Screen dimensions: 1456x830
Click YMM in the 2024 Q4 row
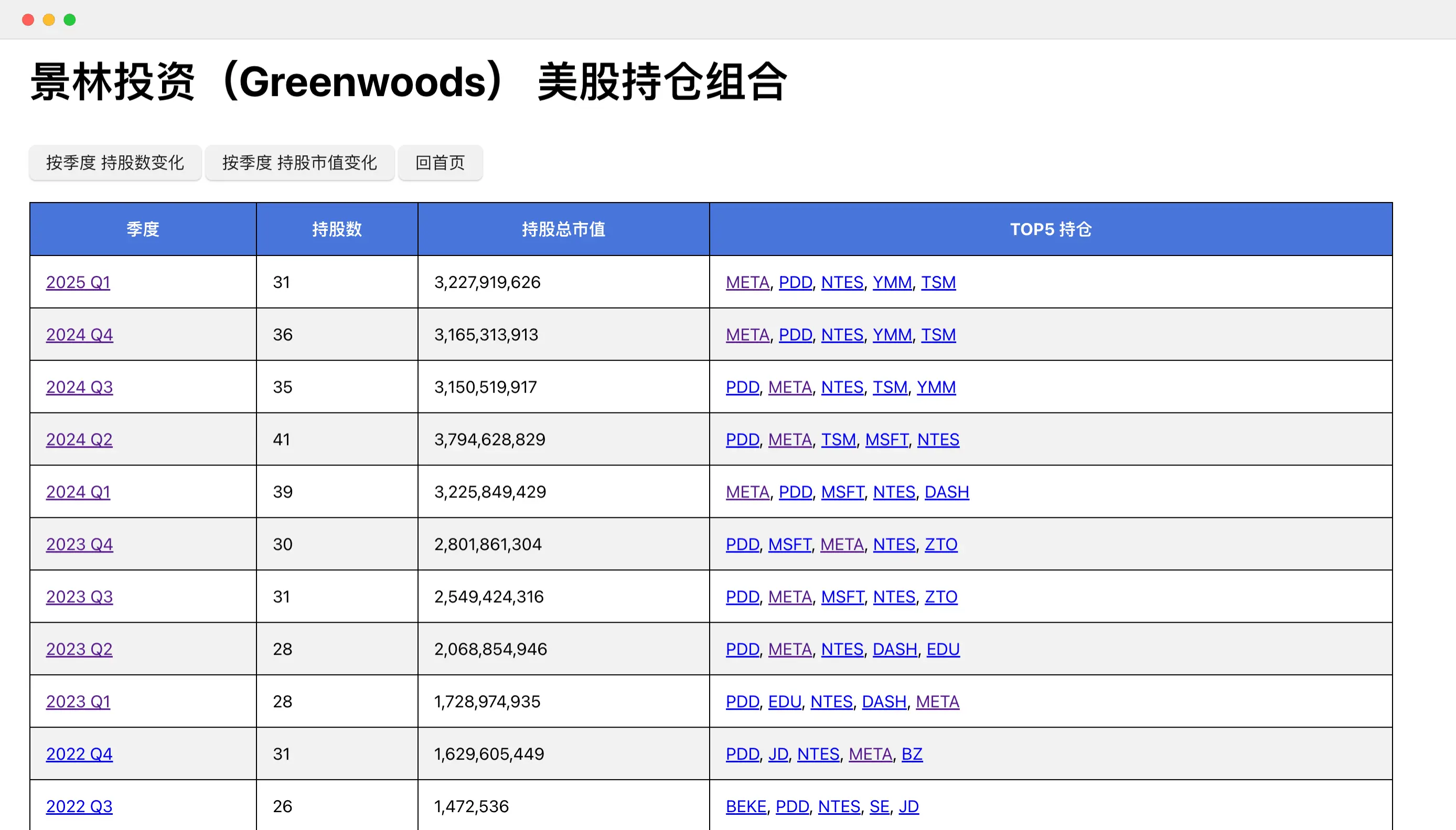892,335
